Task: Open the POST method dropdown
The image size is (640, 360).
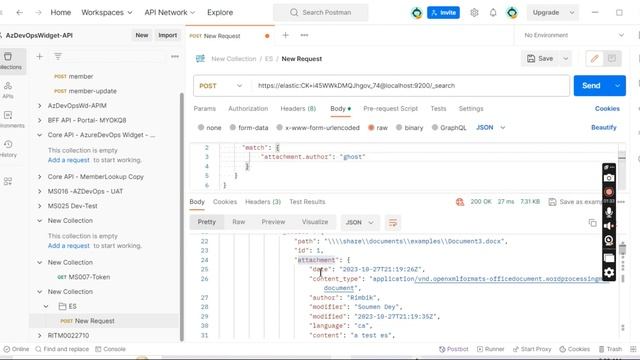Action: [x=221, y=86]
